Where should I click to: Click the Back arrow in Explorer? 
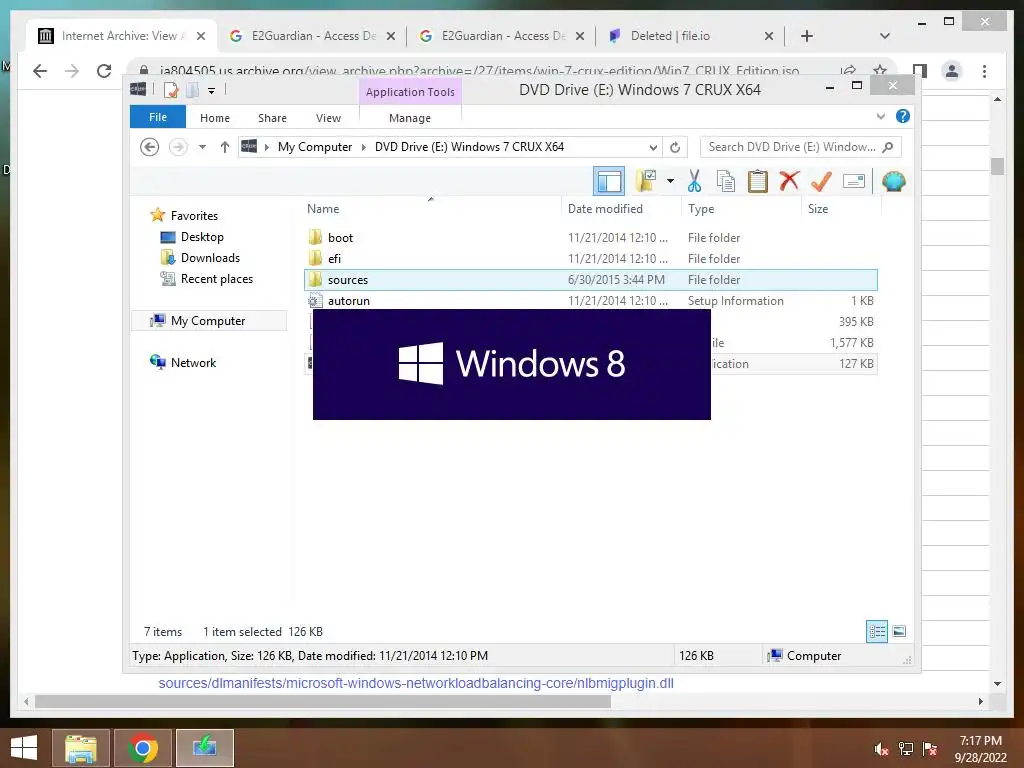150,147
